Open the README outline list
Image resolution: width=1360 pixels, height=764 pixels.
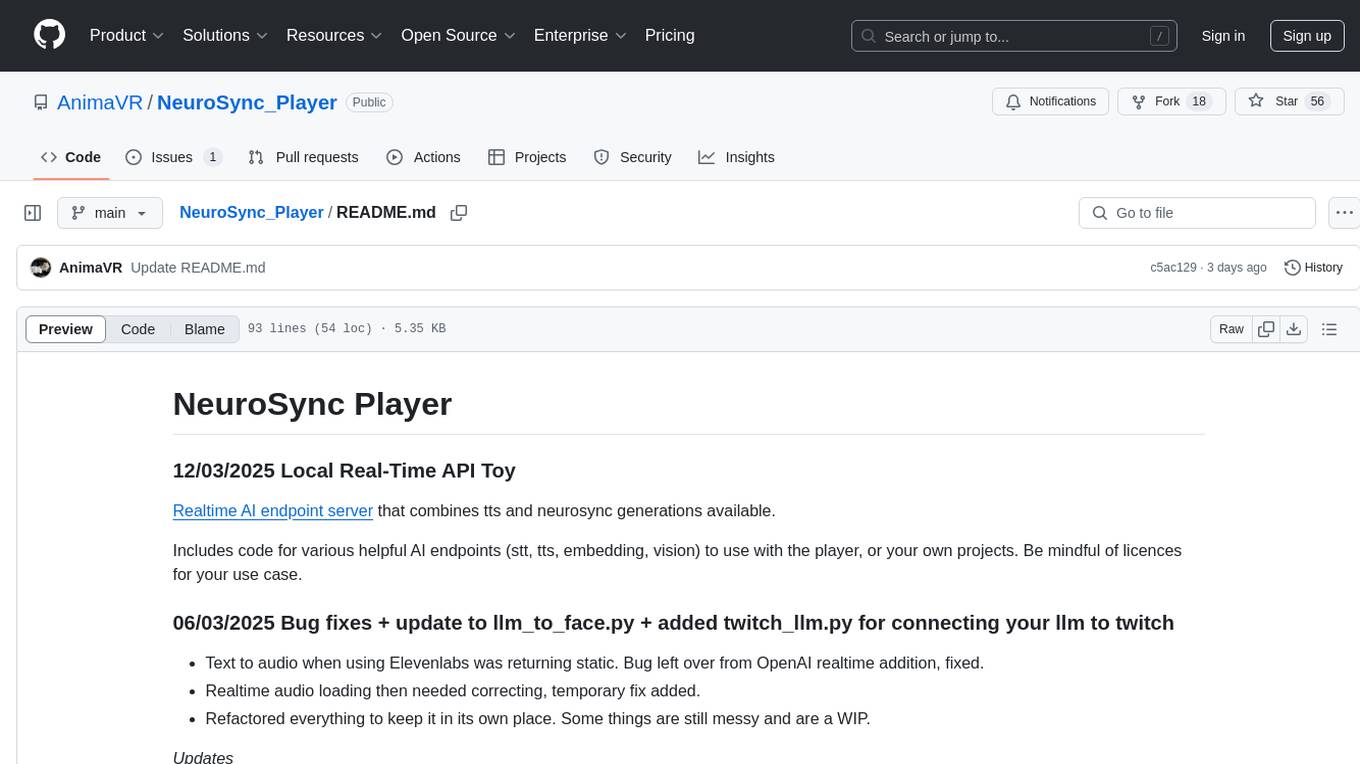(1329, 329)
